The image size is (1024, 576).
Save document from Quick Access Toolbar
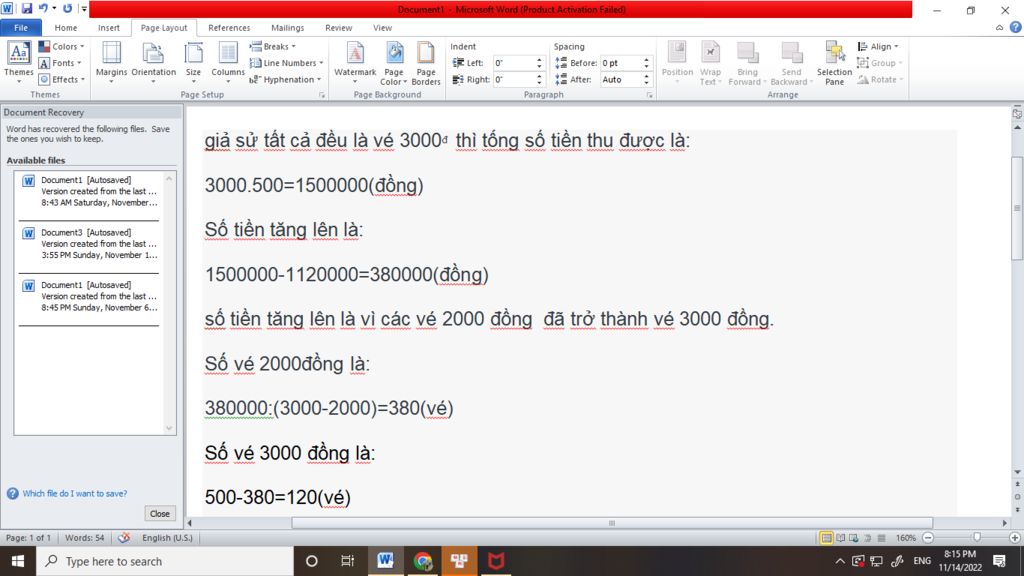coord(27,8)
